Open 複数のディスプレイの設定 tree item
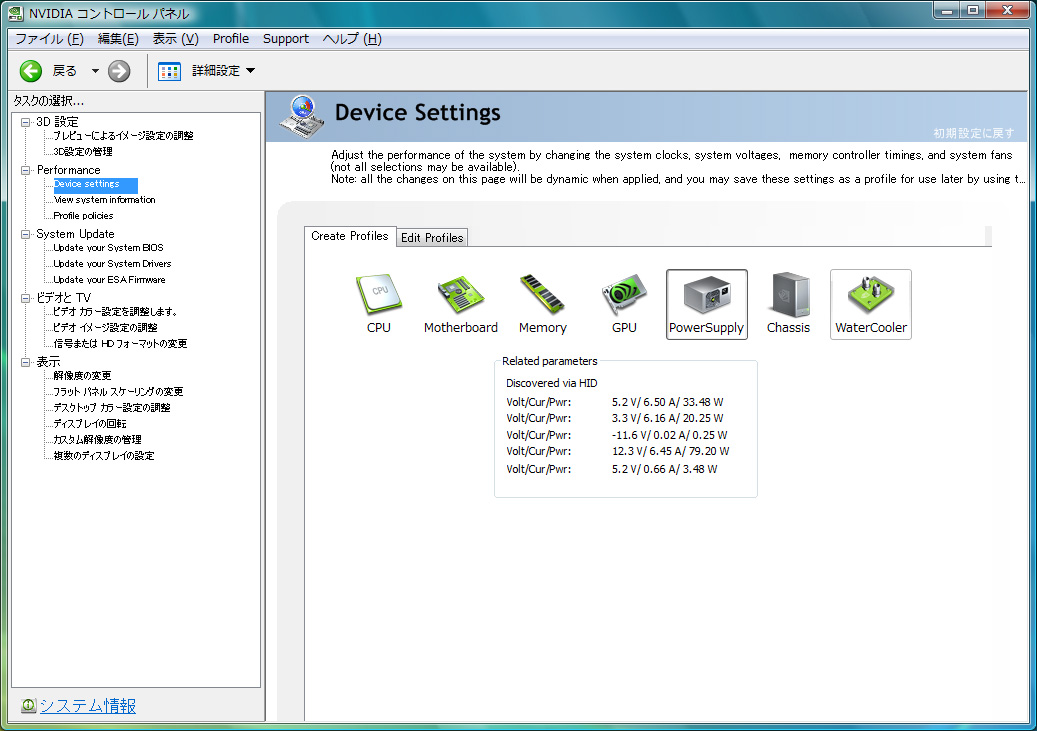This screenshot has height=731, width=1037. coord(104,456)
